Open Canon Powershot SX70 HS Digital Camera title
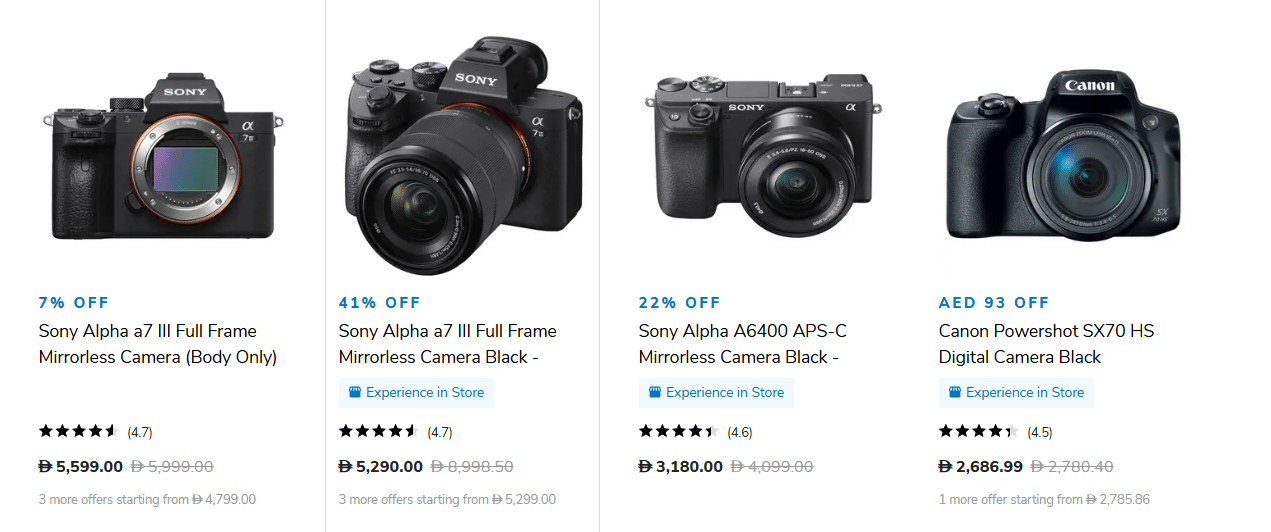 point(1046,344)
